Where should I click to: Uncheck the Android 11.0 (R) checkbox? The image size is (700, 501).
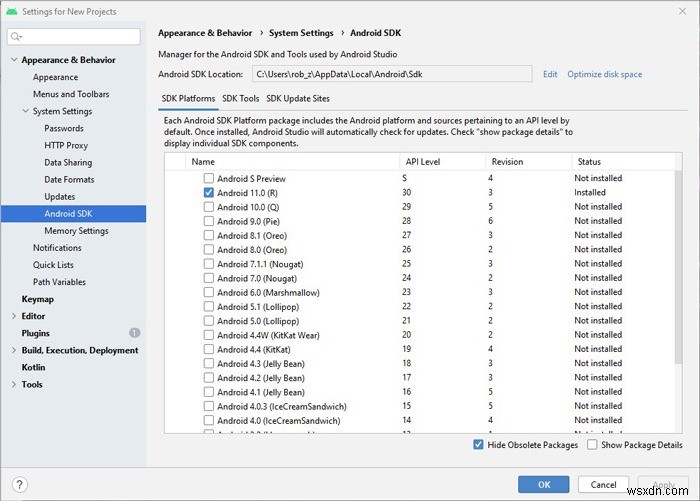(x=208, y=192)
